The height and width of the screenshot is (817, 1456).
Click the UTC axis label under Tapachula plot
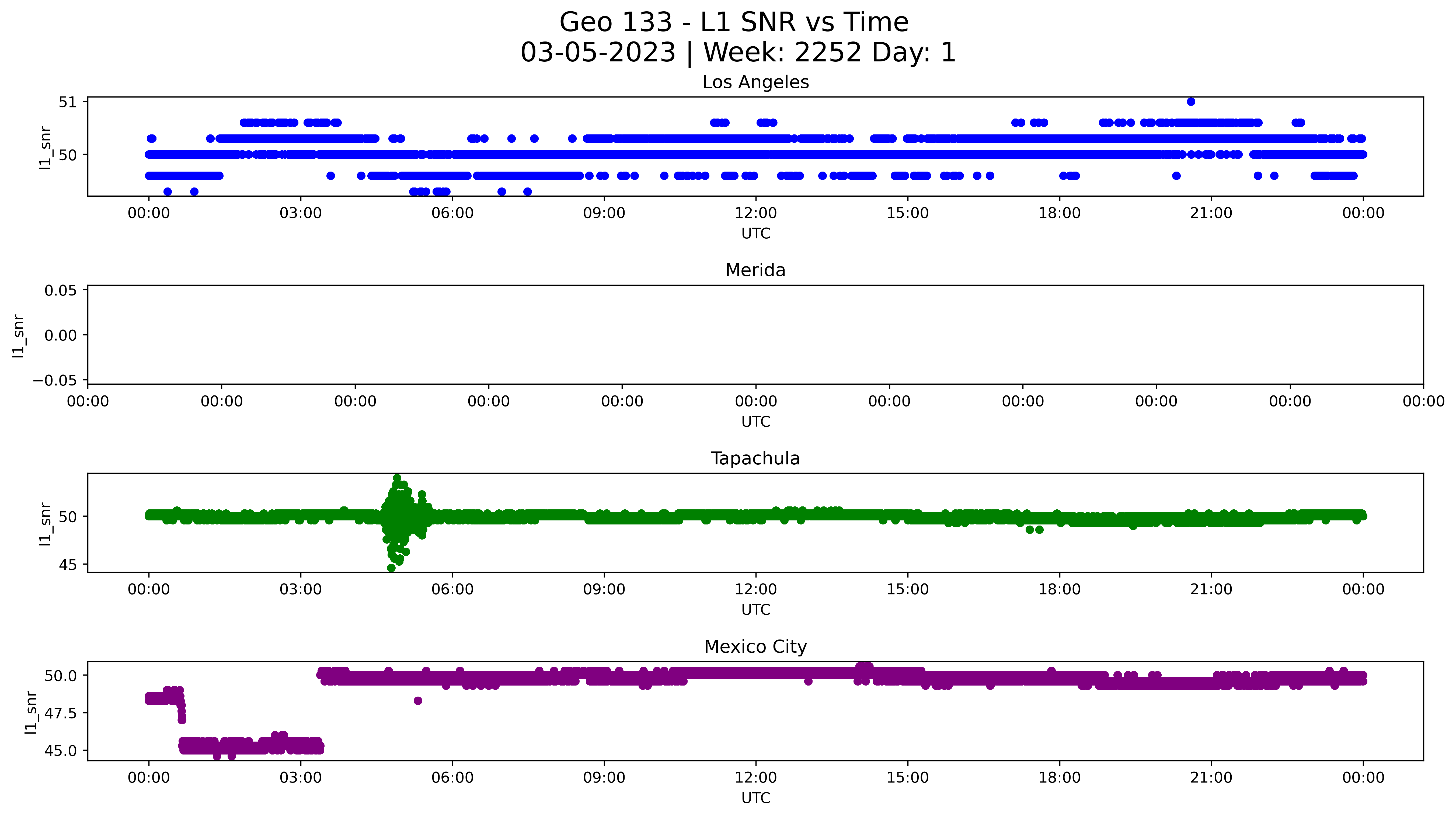tap(756, 610)
